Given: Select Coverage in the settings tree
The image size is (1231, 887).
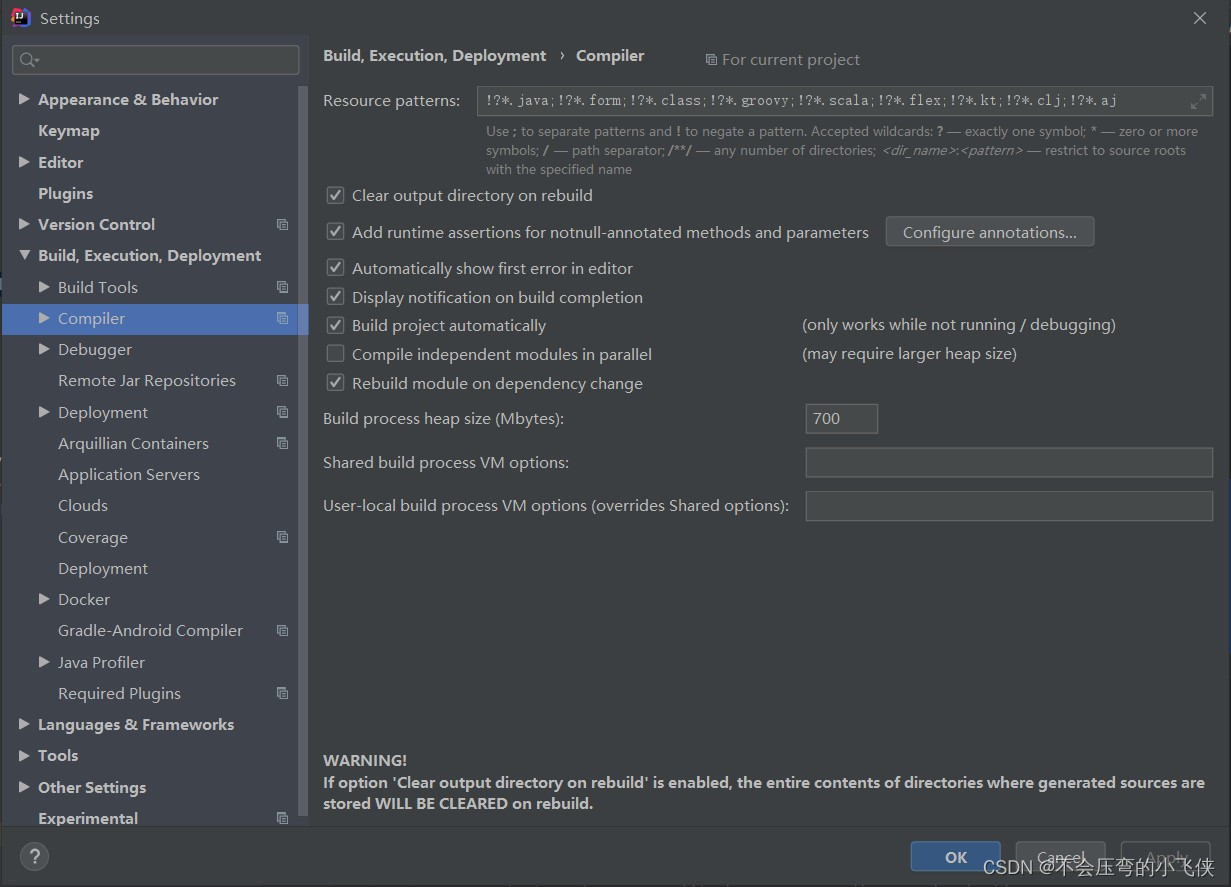Looking at the screenshot, I should point(93,538).
